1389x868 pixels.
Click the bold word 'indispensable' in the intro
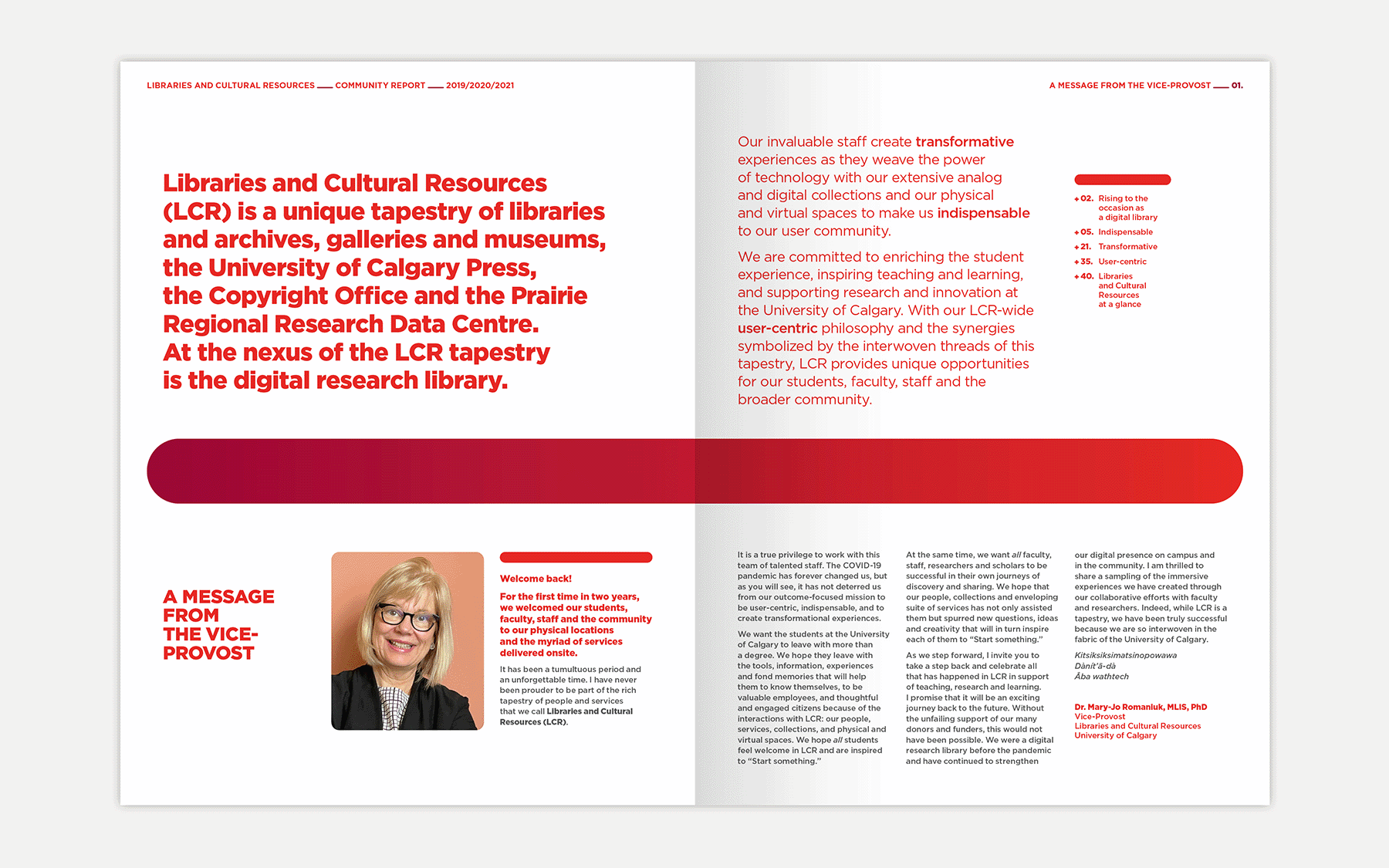tap(983, 213)
